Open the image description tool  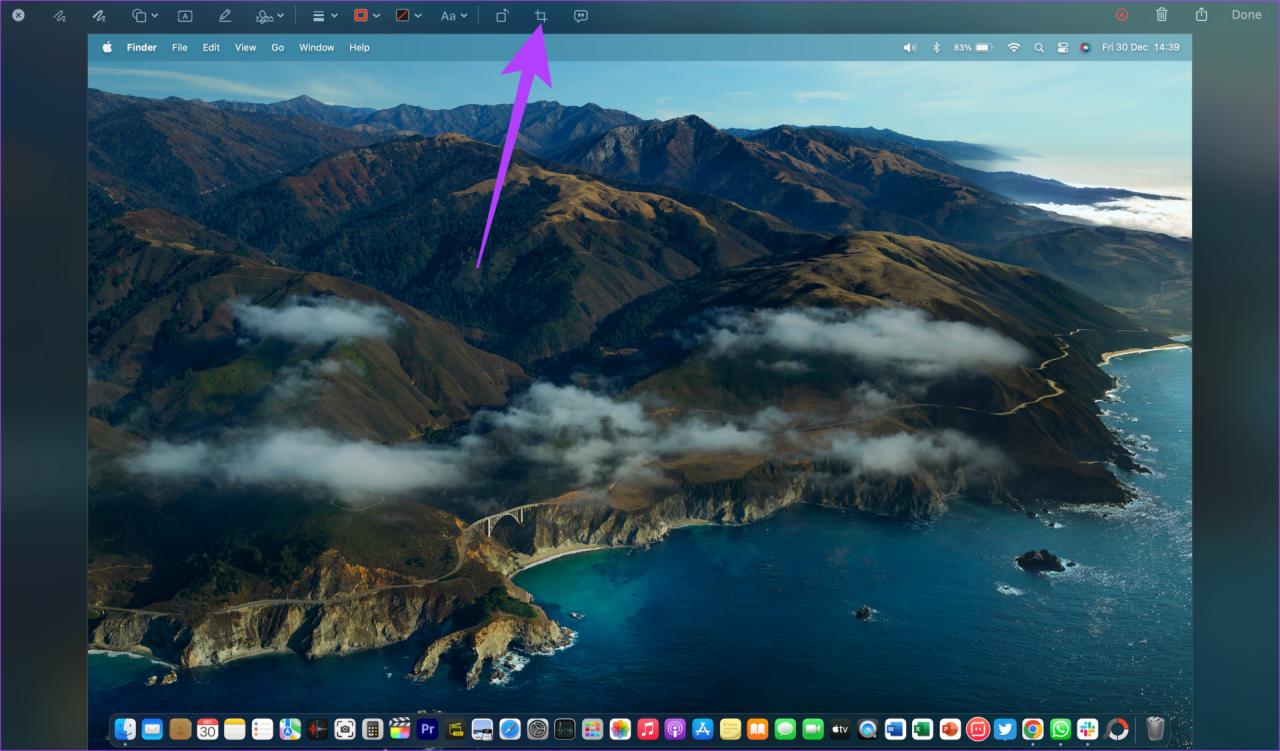581,16
